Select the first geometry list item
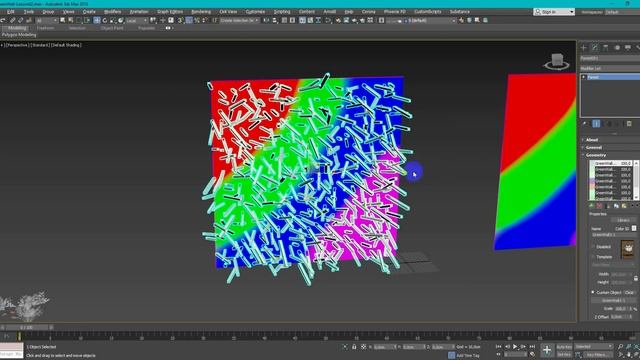This screenshot has height=360, width=640. (x=612, y=163)
